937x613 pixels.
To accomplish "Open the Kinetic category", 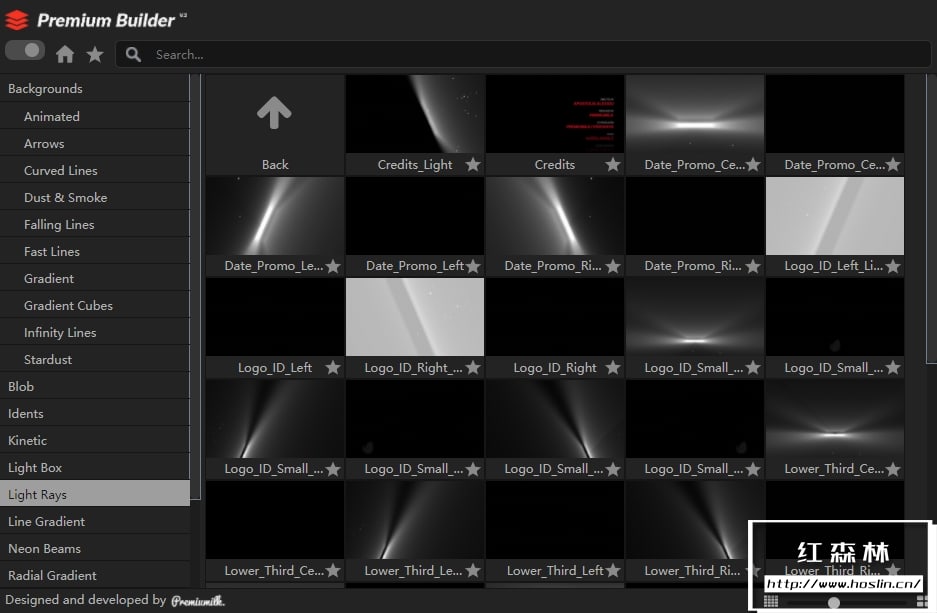I will 95,440.
